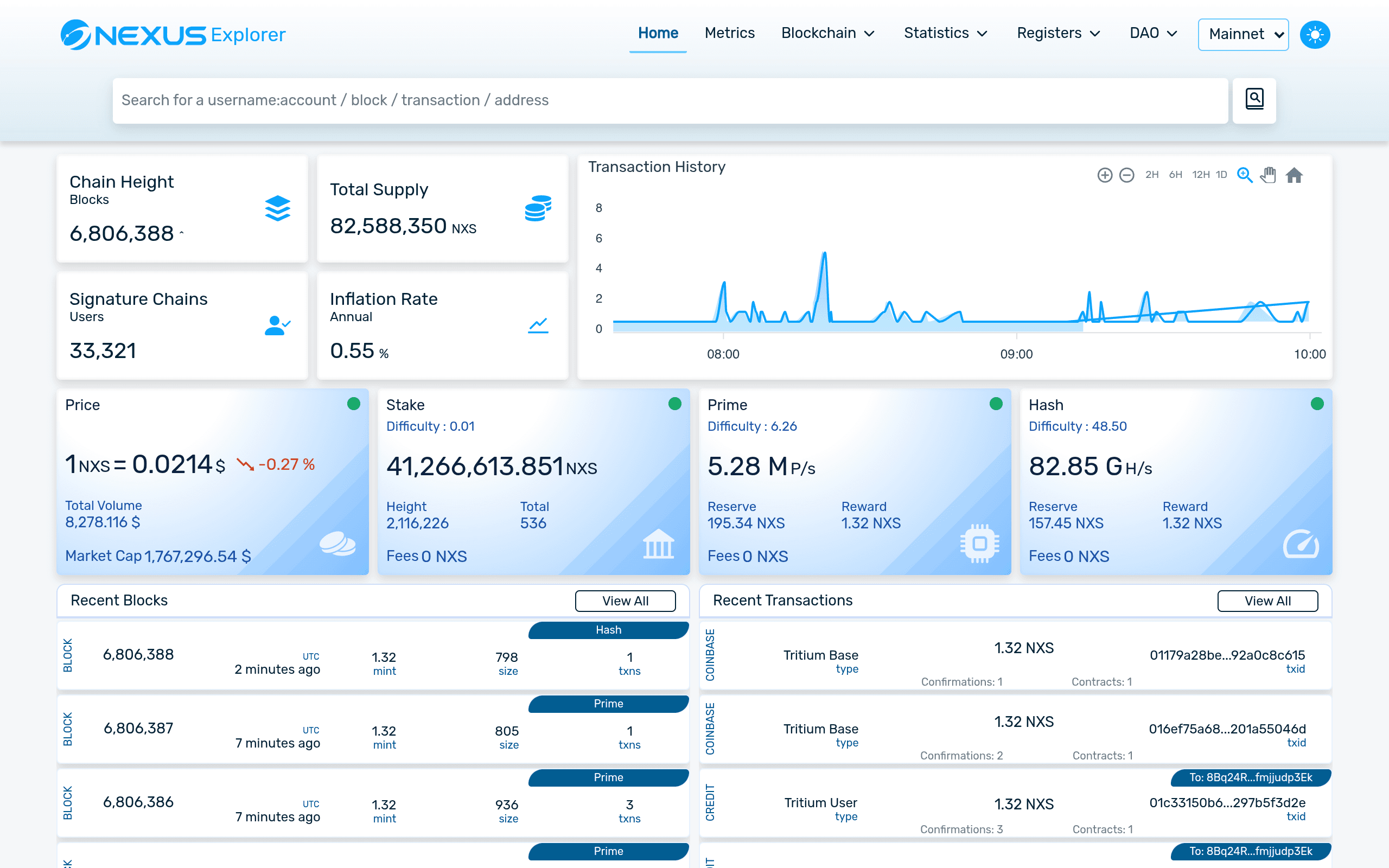1389x868 pixels.
Task: Click the Price card coins icon
Action: (x=337, y=544)
